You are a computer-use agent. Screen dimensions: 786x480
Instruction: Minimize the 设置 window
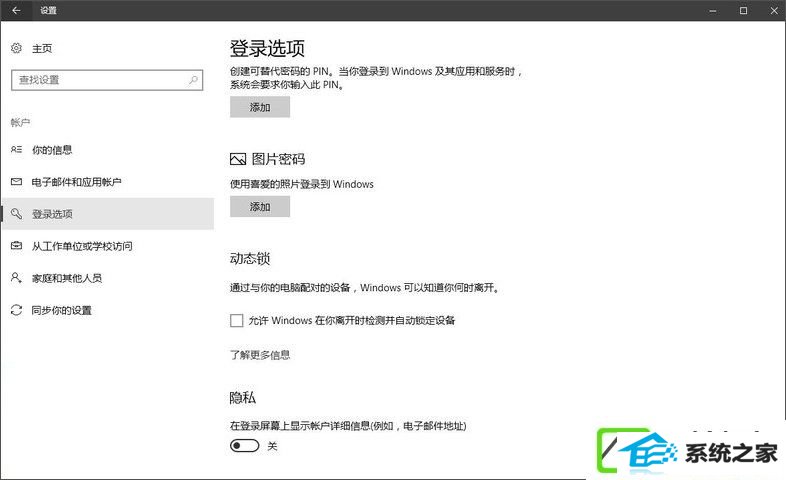[713, 11]
